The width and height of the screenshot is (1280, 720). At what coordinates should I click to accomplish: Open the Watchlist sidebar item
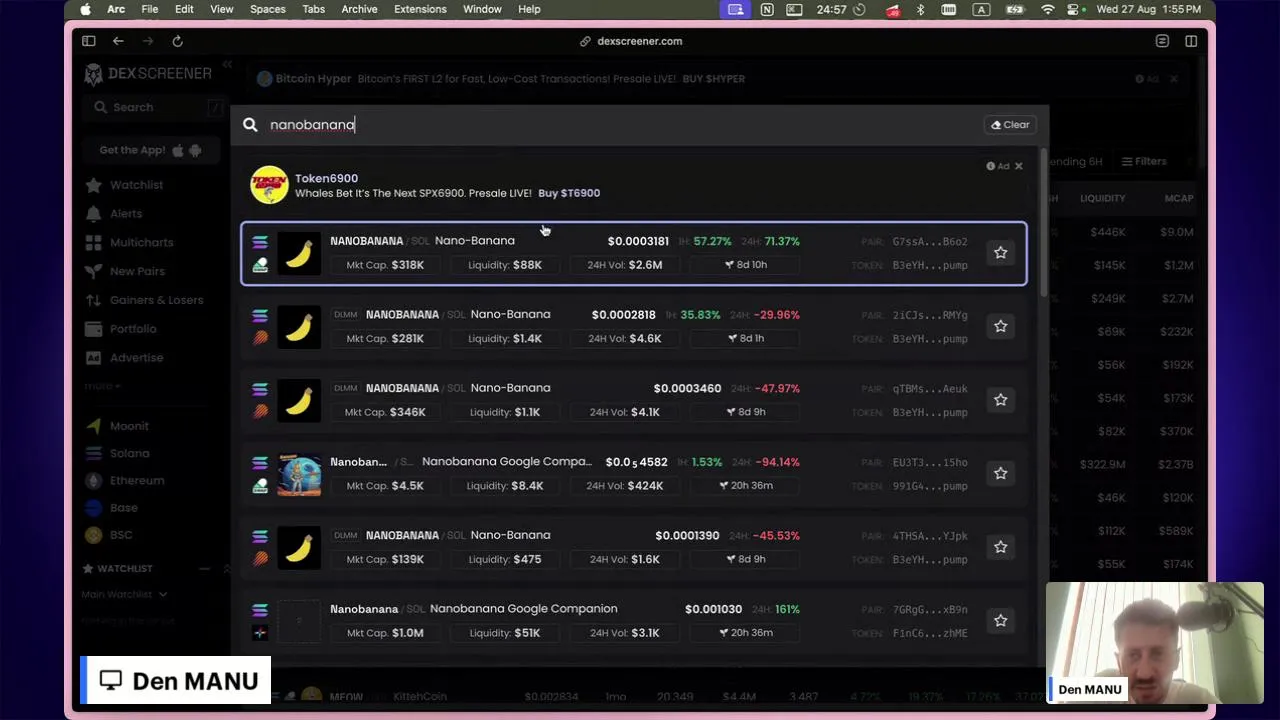(136, 185)
